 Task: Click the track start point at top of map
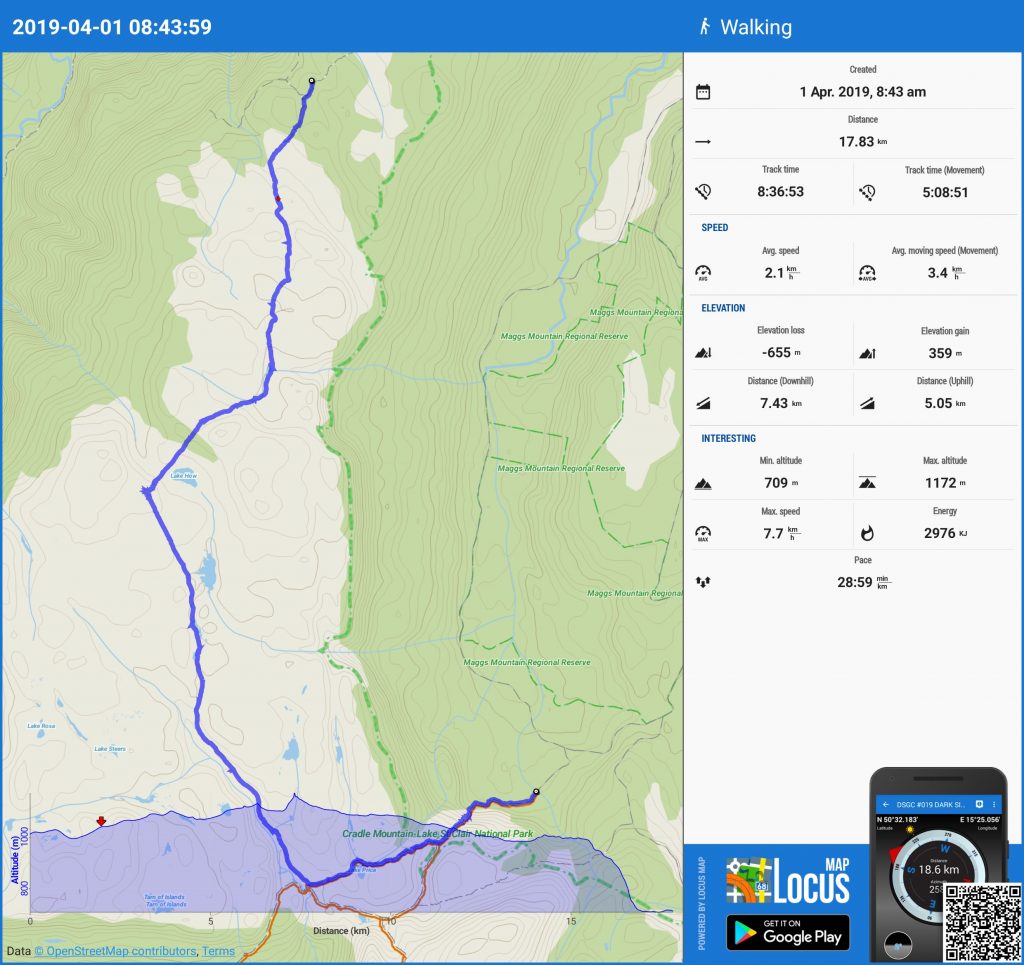(311, 81)
